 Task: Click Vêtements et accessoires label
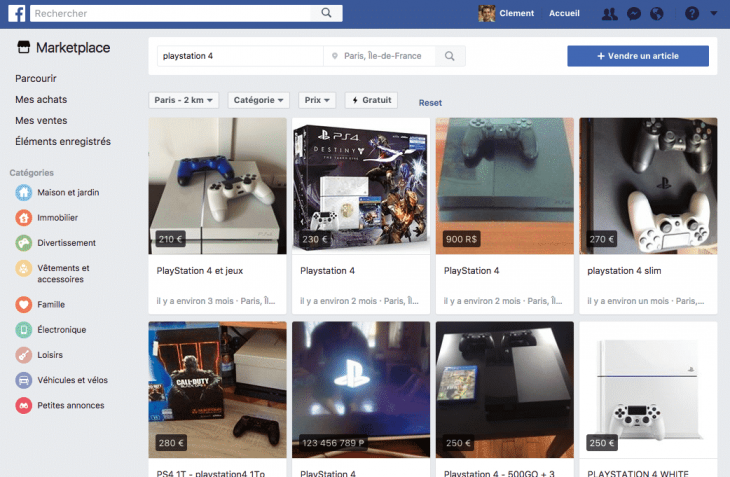63,274
